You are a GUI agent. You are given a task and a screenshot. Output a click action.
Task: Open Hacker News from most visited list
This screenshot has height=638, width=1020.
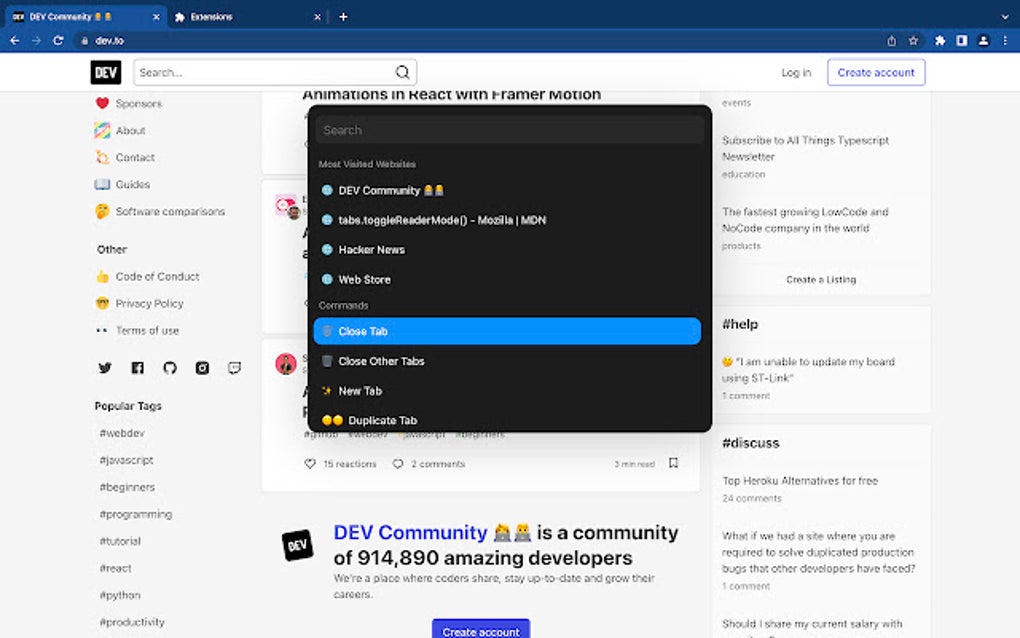[x=507, y=250]
